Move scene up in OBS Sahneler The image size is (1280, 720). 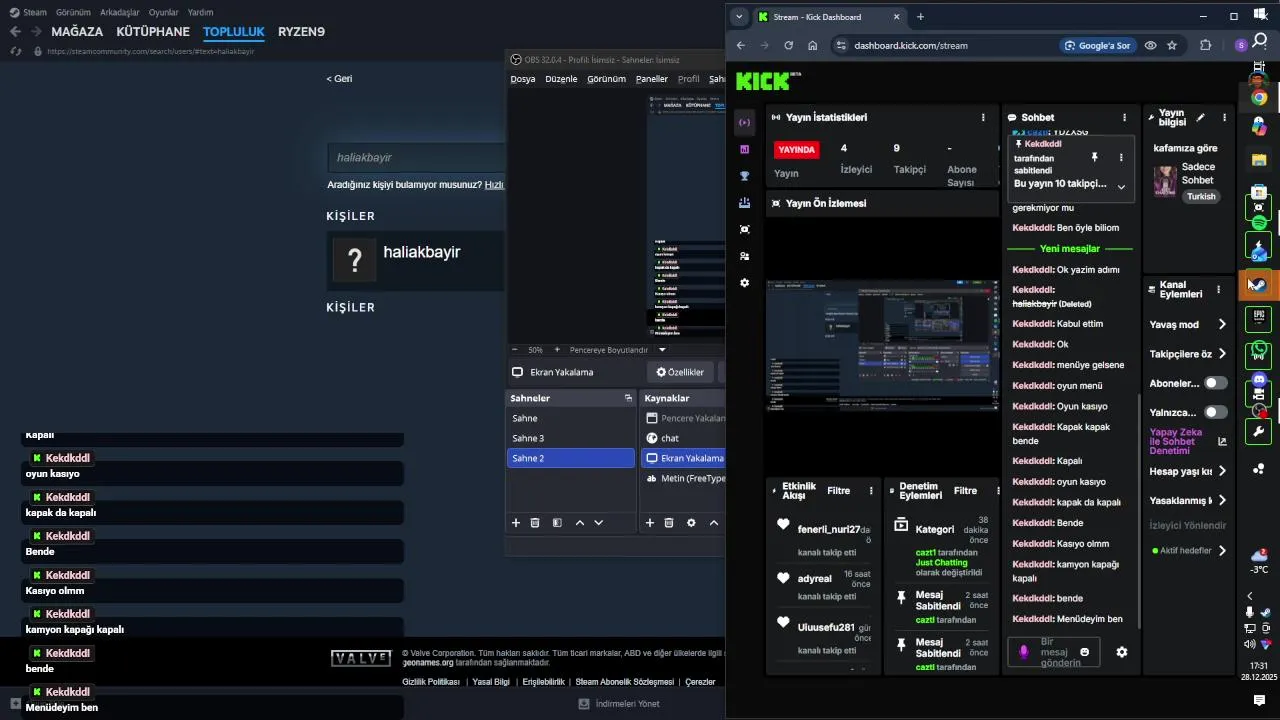pyautogui.click(x=579, y=523)
